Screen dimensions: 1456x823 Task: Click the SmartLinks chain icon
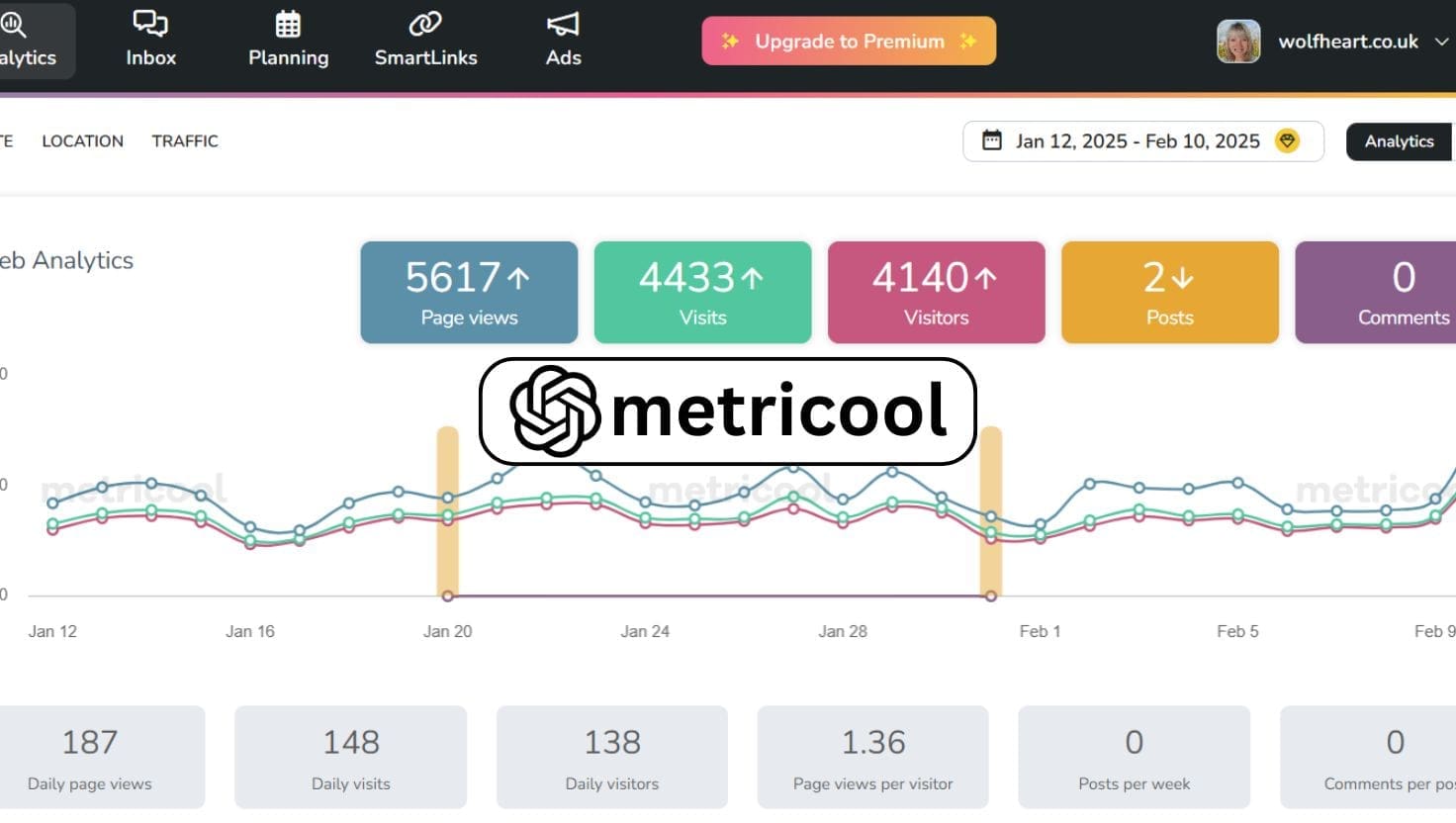click(425, 24)
